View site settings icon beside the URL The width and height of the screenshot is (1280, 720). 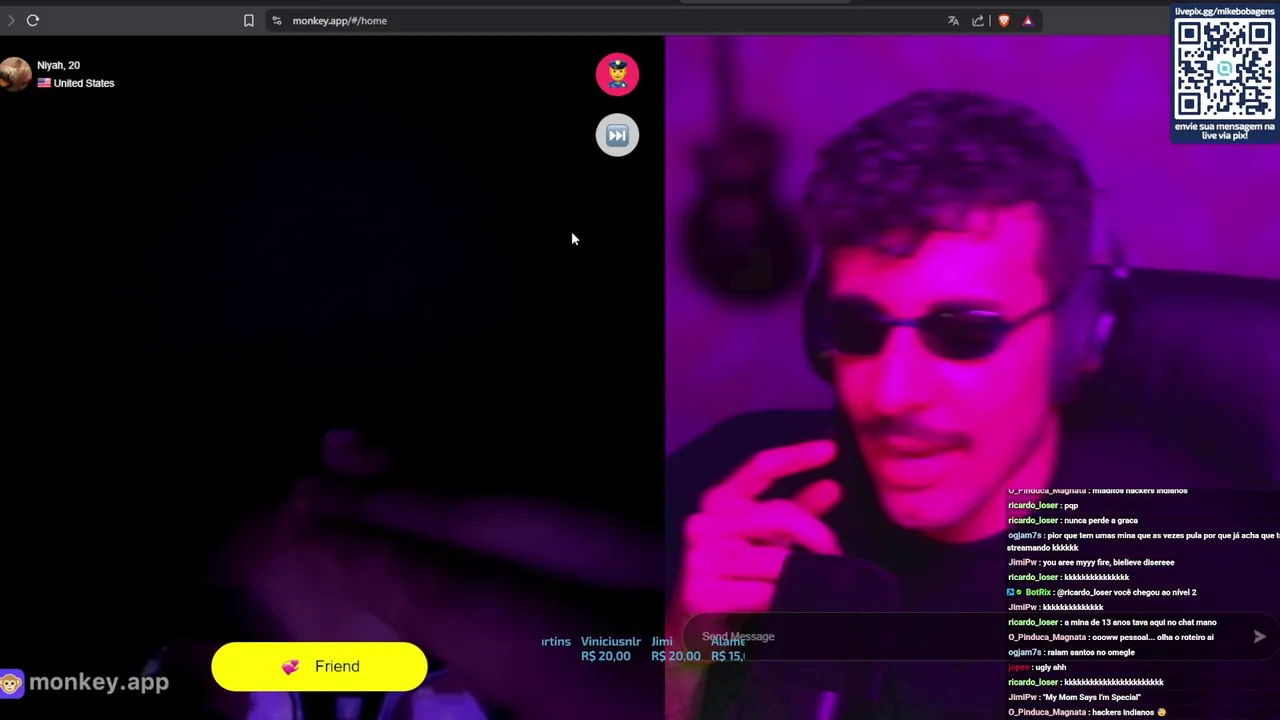click(x=277, y=20)
